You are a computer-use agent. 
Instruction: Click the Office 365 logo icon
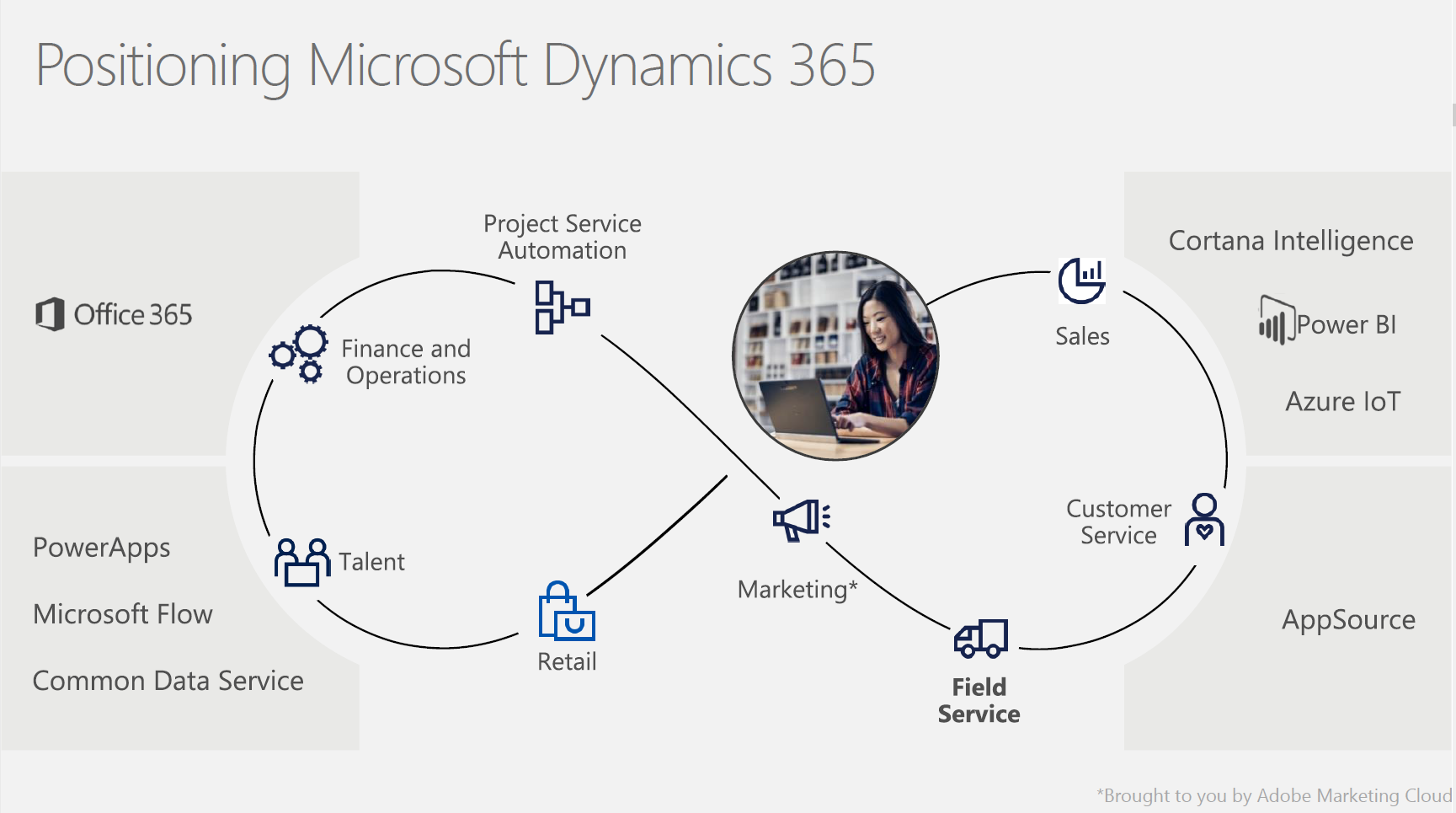point(51,314)
